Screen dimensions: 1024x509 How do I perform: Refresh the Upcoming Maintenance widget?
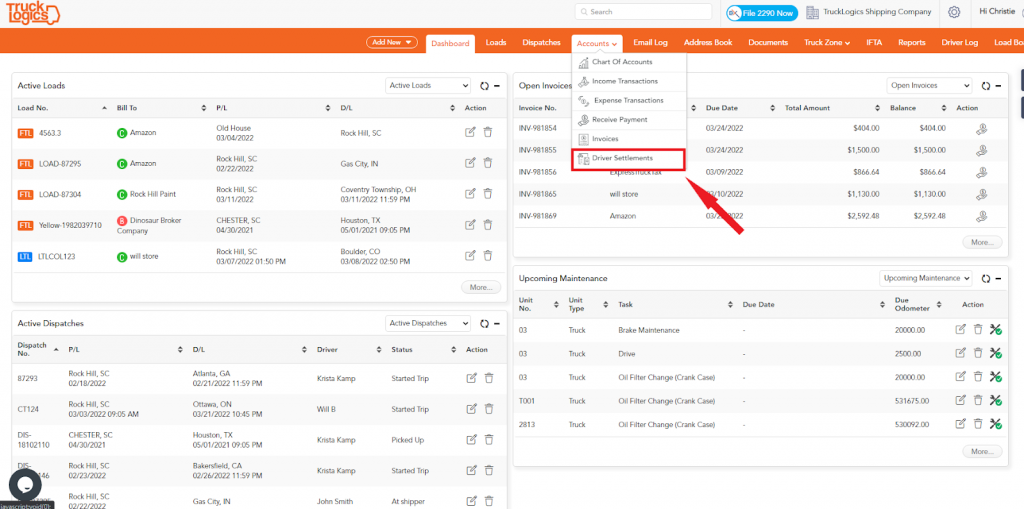point(985,278)
